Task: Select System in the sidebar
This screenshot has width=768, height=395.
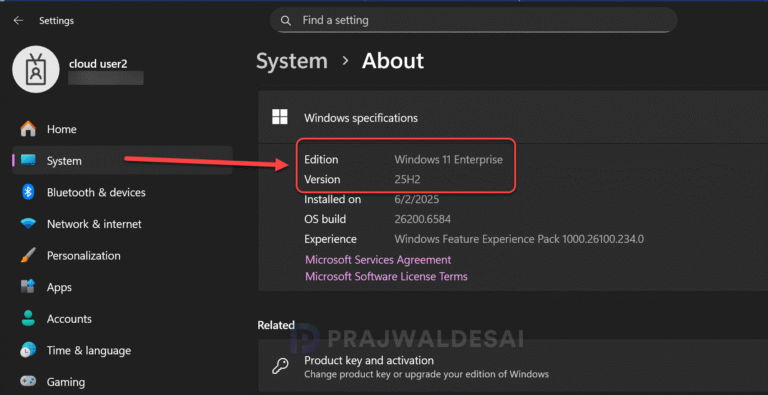Action: click(122, 161)
